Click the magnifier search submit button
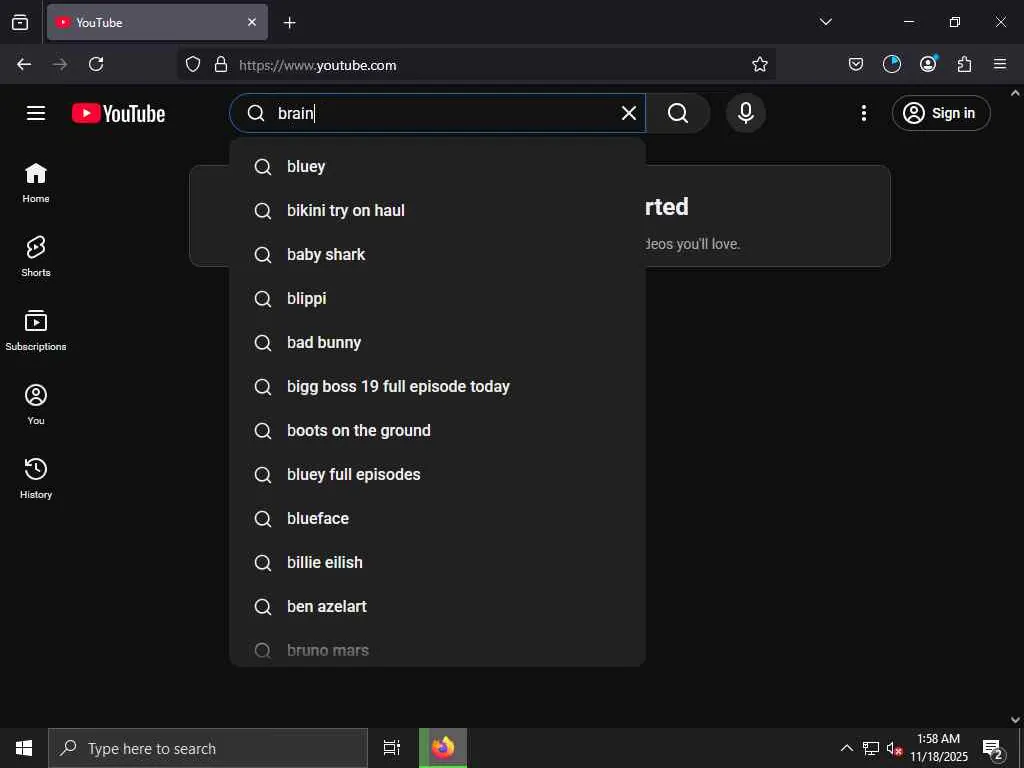Viewport: 1024px width, 768px height. (678, 114)
